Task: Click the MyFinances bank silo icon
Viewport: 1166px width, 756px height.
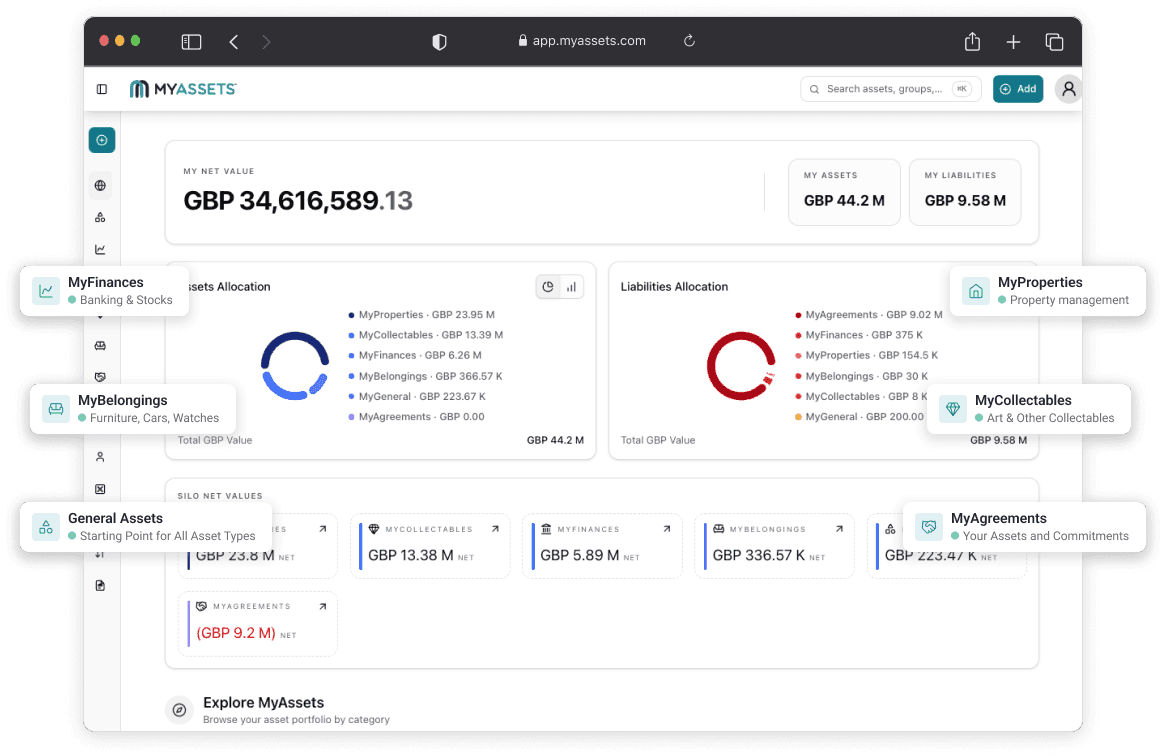Action: (x=547, y=529)
